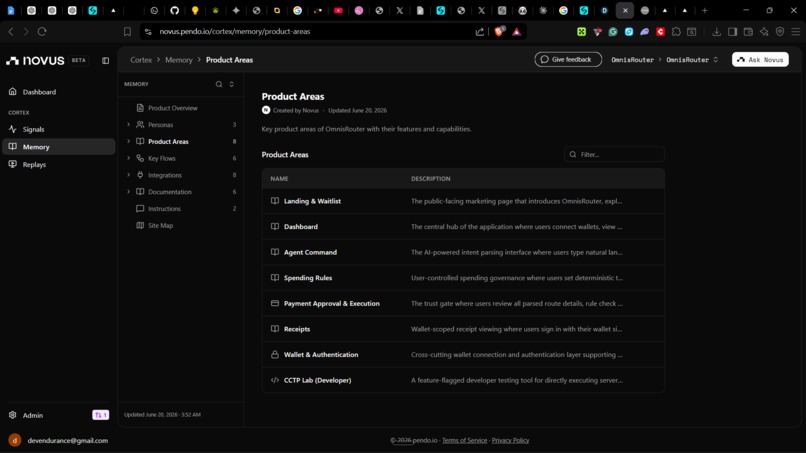
Task: Switch to the YouTube browser tab
Action: [x=338, y=10]
